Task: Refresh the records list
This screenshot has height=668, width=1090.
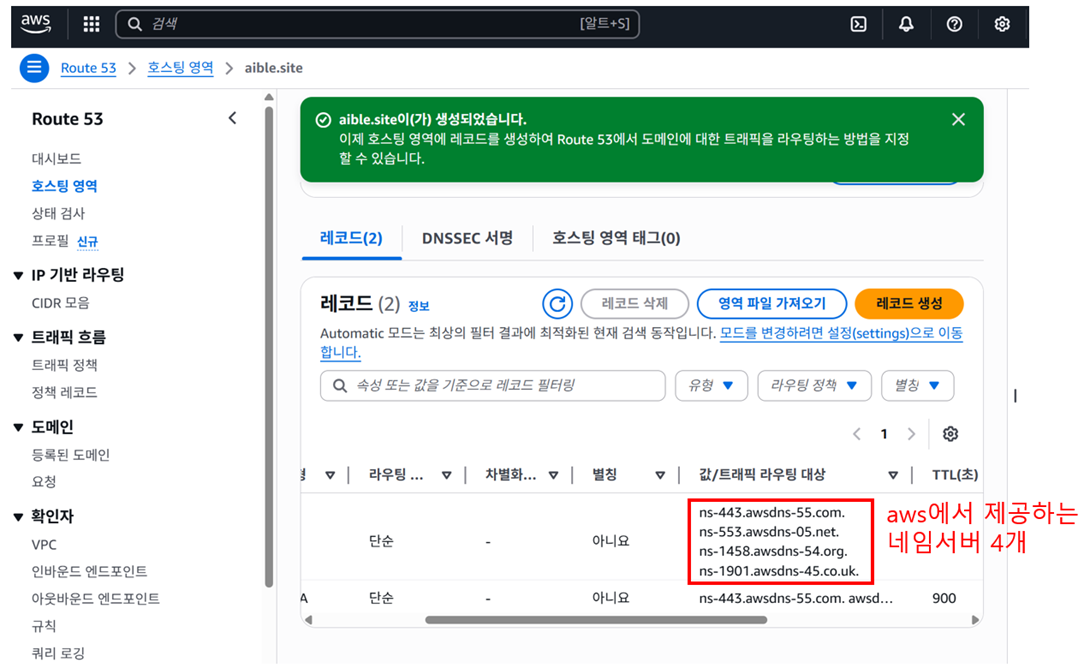Action: pyautogui.click(x=558, y=304)
